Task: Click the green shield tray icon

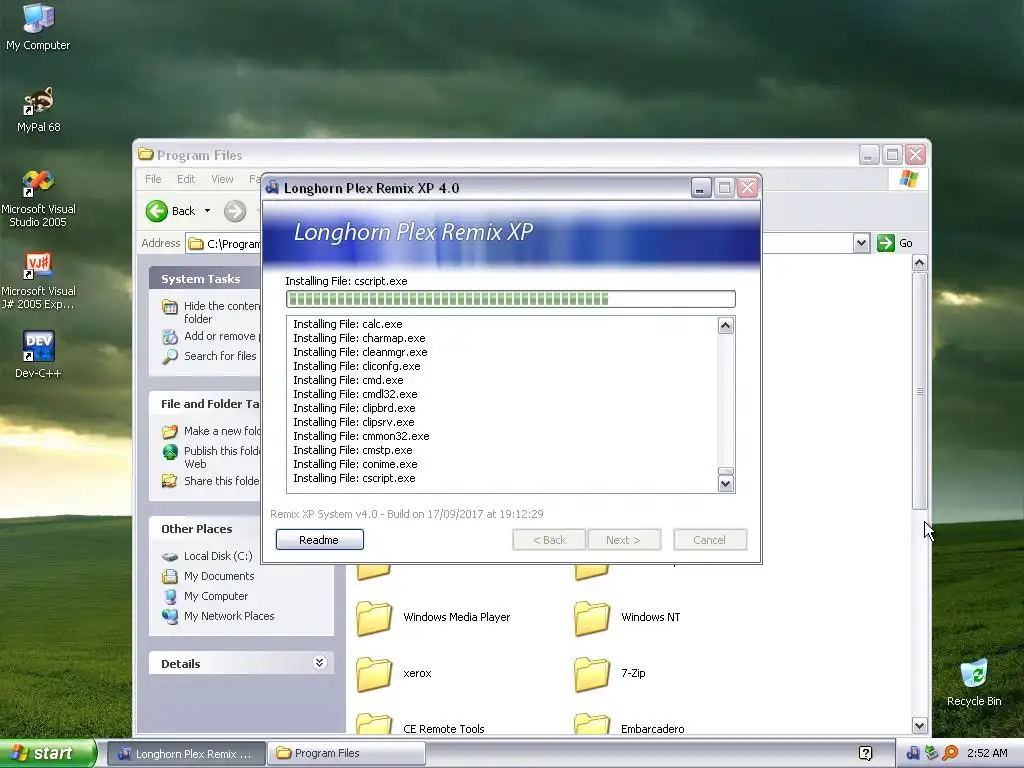Action: click(932, 753)
